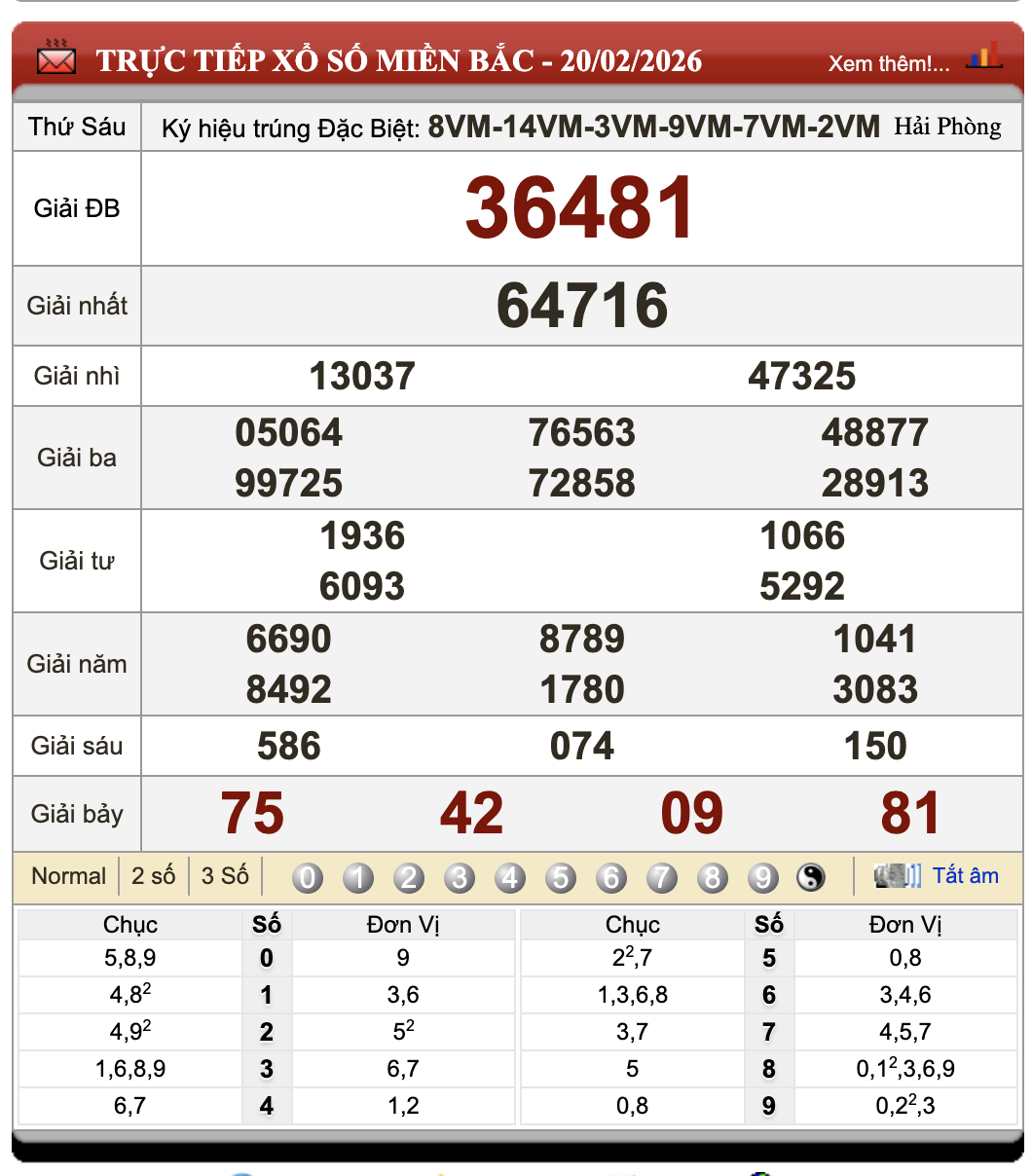
Task: Click the number 6 ball
Action: pyautogui.click(x=610, y=877)
